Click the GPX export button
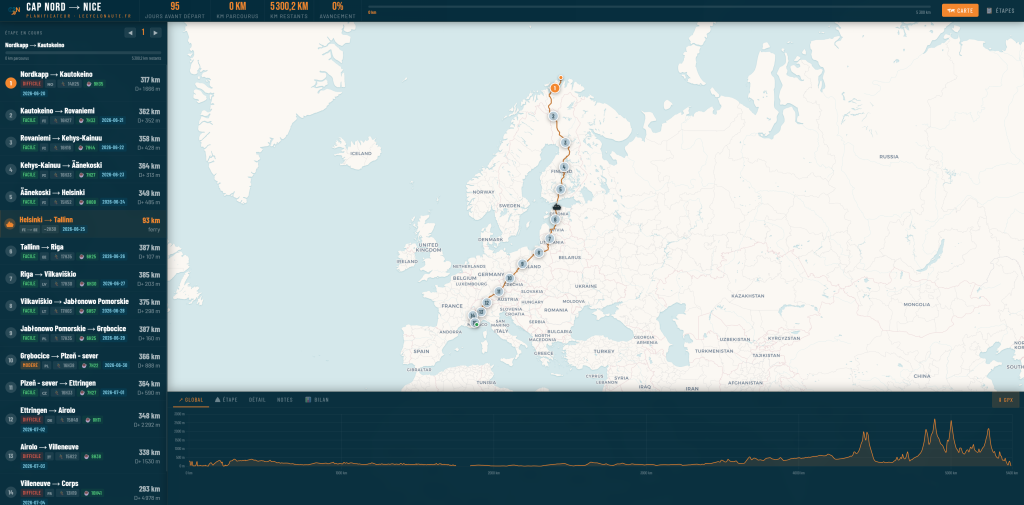Viewport: 1024px width, 505px height. point(1005,400)
